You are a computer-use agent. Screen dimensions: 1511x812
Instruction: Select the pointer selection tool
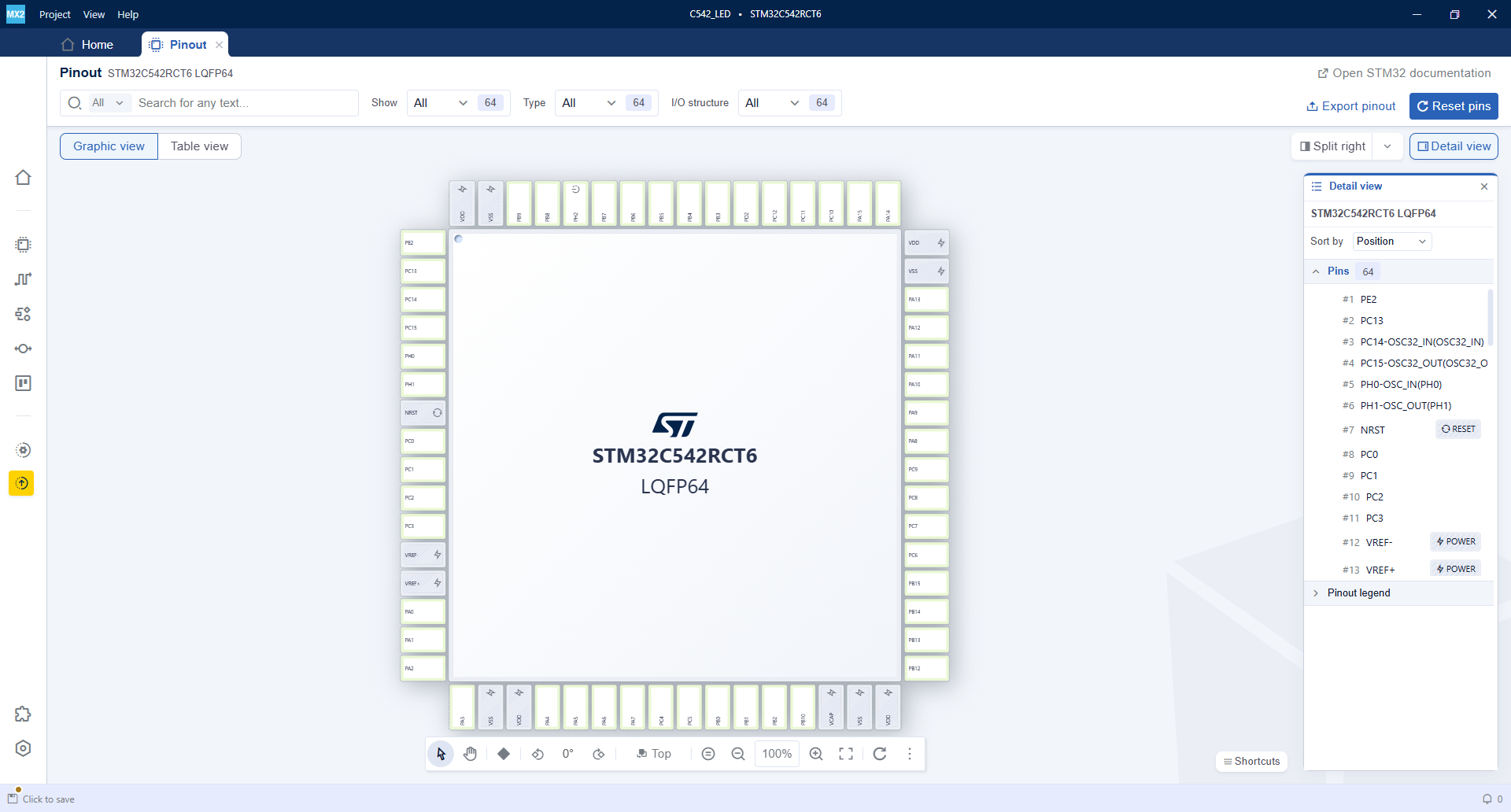441,754
